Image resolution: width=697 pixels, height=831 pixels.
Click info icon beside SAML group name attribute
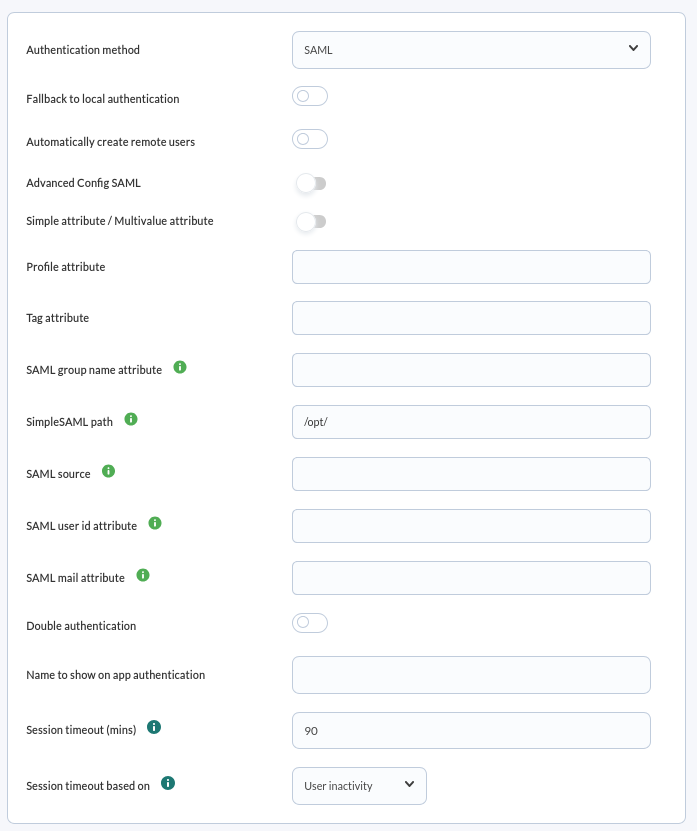pyautogui.click(x=180, y=367)
